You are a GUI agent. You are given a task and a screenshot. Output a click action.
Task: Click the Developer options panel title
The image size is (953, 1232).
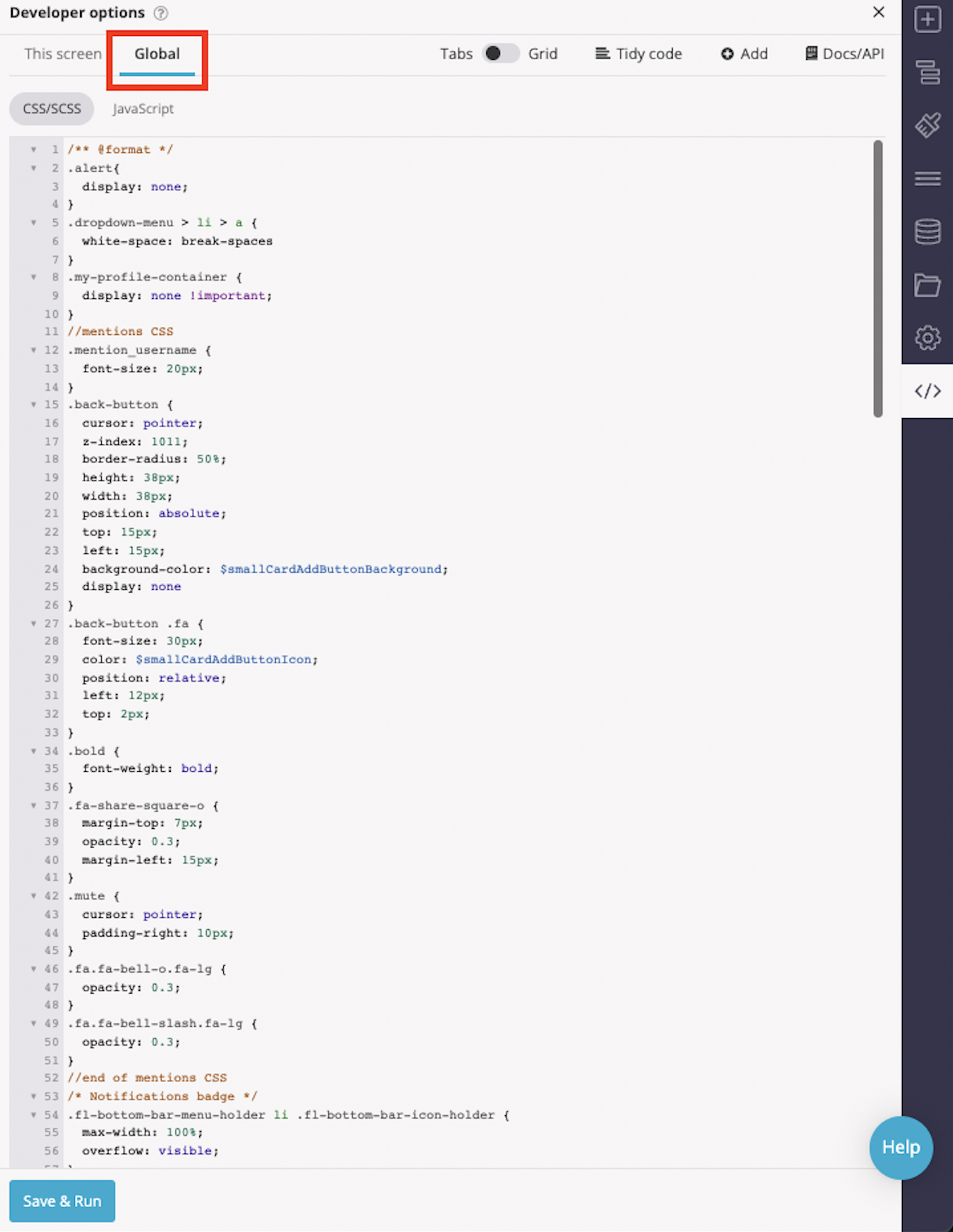[77, 13]
